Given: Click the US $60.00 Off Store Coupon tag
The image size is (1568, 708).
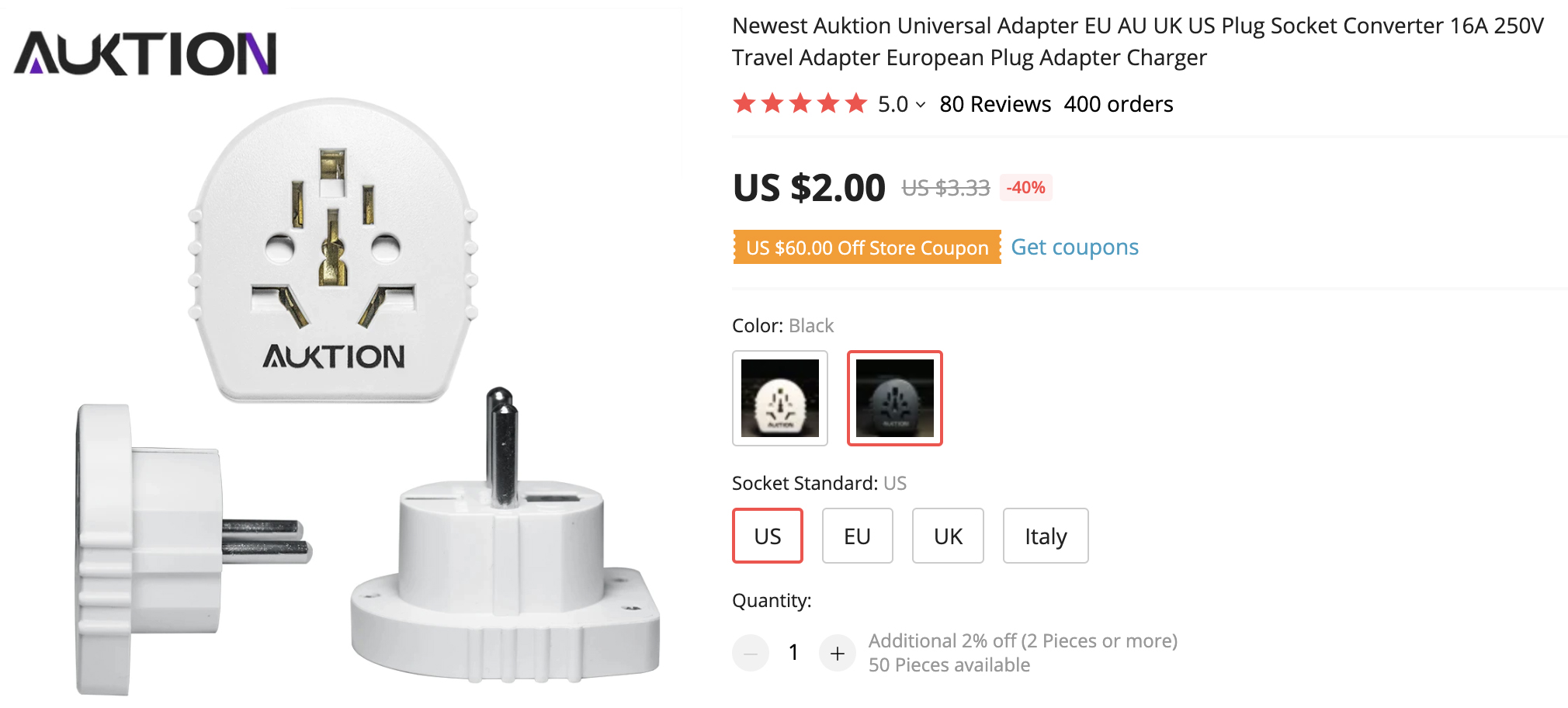Looking at the screenshot, I should [x=866, y=248].
